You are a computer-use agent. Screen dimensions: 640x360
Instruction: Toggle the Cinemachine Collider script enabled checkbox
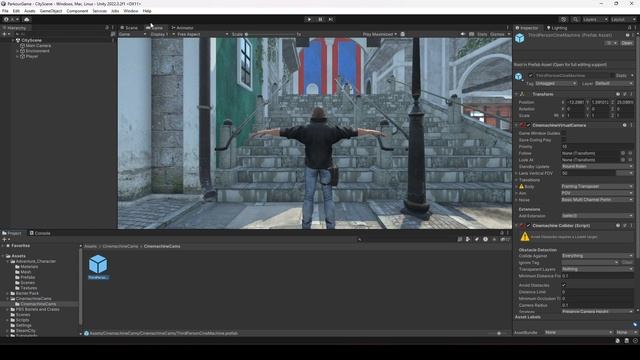529,225
